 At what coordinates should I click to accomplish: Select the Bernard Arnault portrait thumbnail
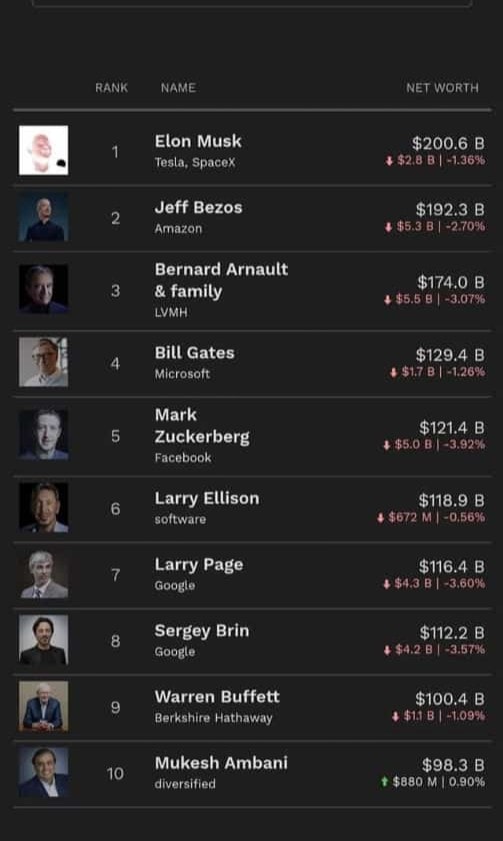pyautogui.click(x=43, y=289)
